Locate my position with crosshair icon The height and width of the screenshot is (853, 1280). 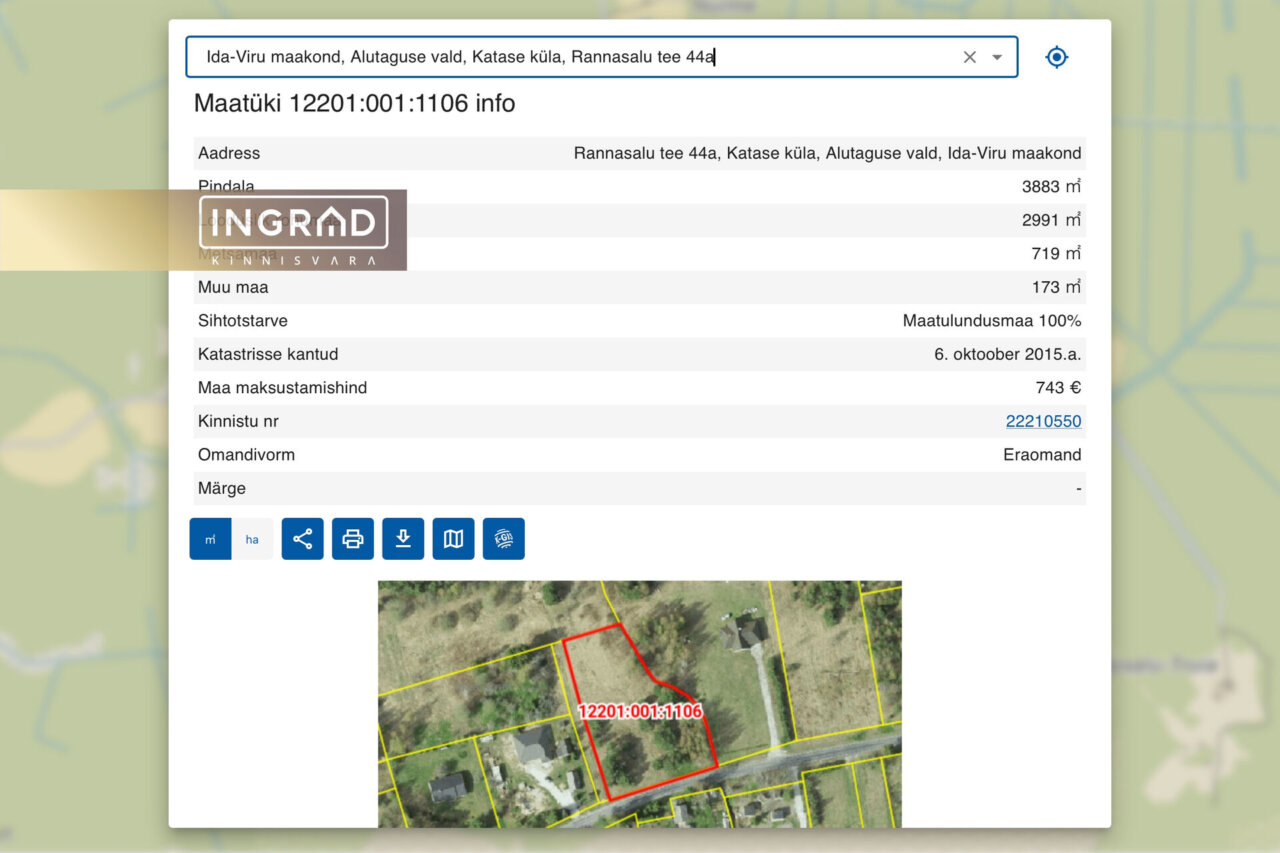(1057, 57)
